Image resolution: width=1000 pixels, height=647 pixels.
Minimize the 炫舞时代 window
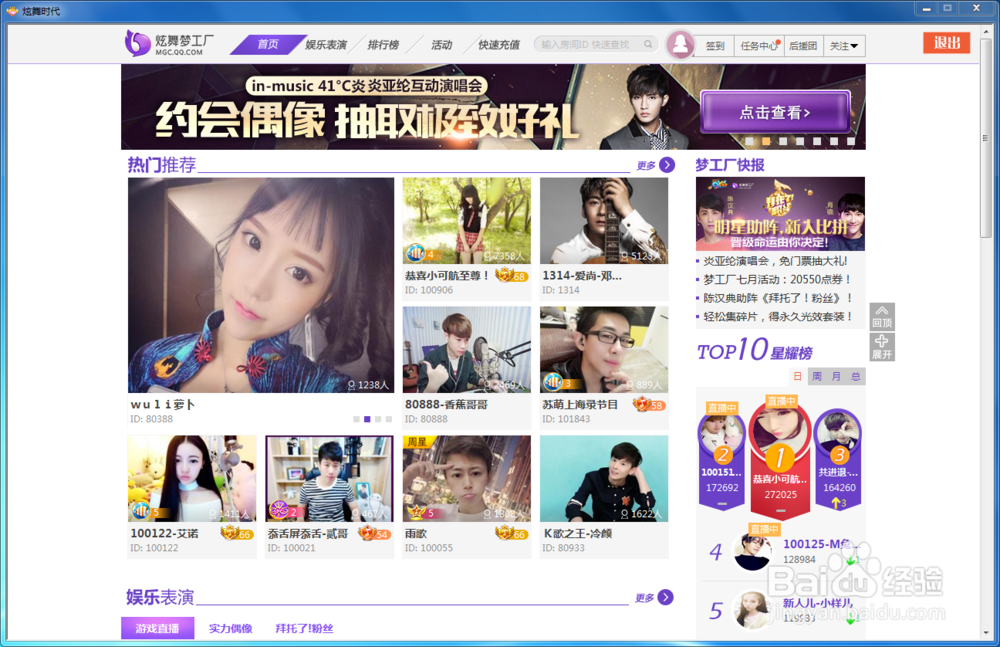[926, 9]
